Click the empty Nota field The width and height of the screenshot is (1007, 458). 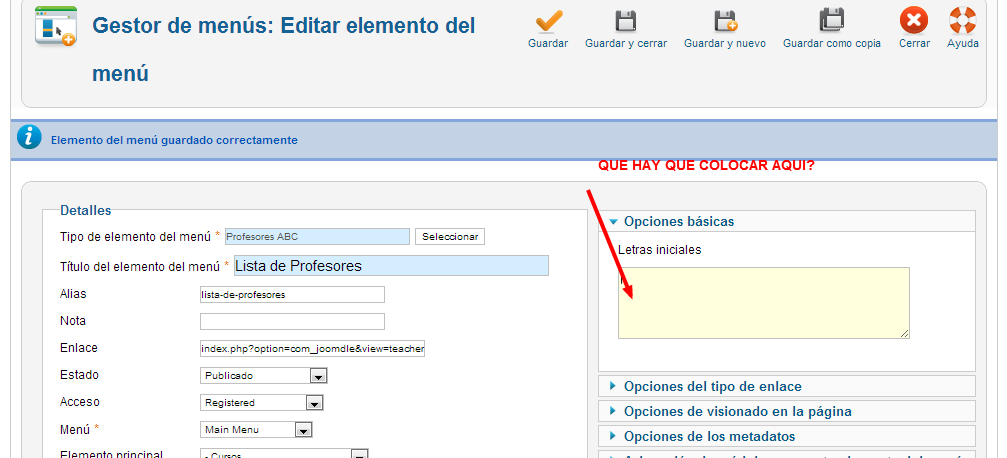tap(292, 322)
